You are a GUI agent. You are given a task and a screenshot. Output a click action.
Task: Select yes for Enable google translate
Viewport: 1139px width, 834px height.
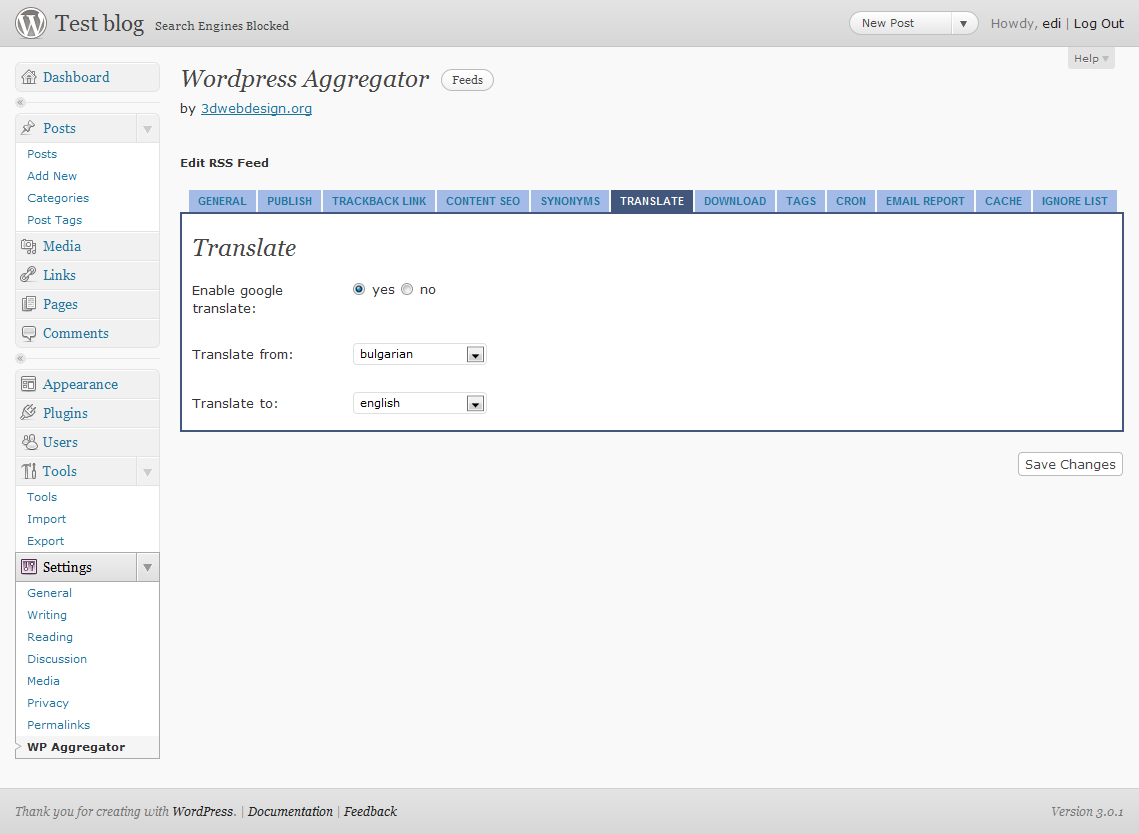[x=359, y=289]
